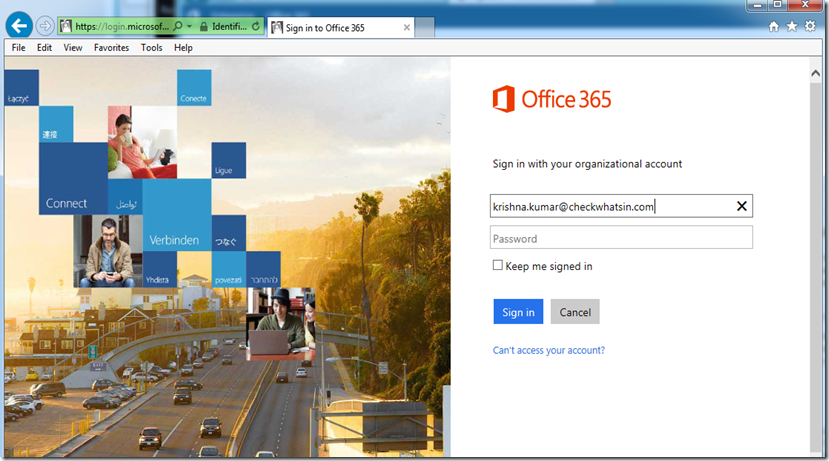Open the Help menu
The height and width of the screenshot is (461, 829).
coord(183,48)
